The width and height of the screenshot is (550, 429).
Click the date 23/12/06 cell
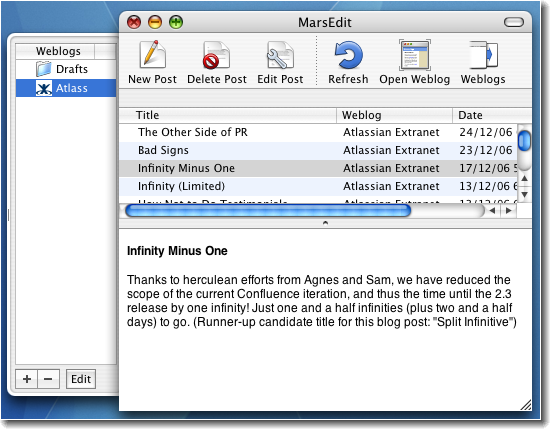(485, 150)
